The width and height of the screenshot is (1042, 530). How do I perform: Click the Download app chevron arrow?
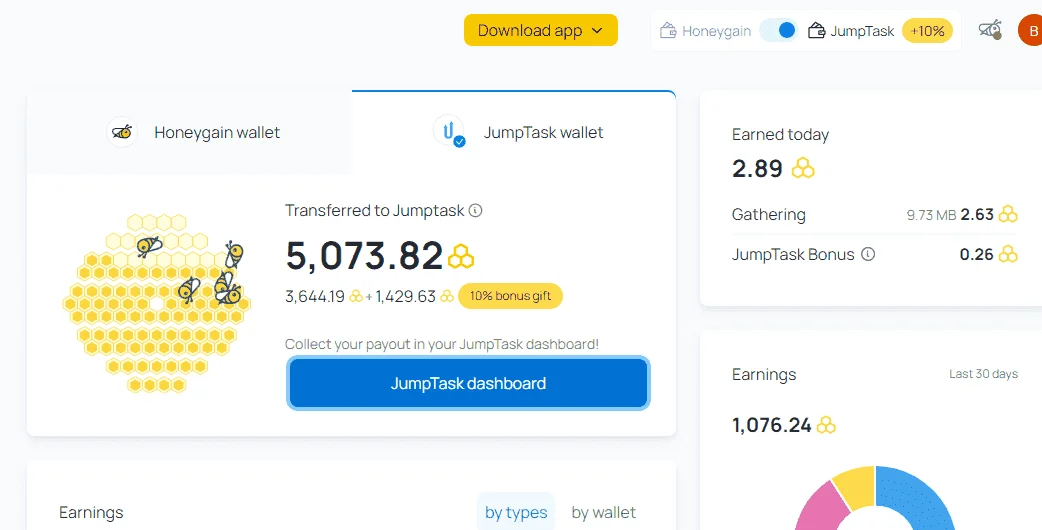tap(597, 31)
